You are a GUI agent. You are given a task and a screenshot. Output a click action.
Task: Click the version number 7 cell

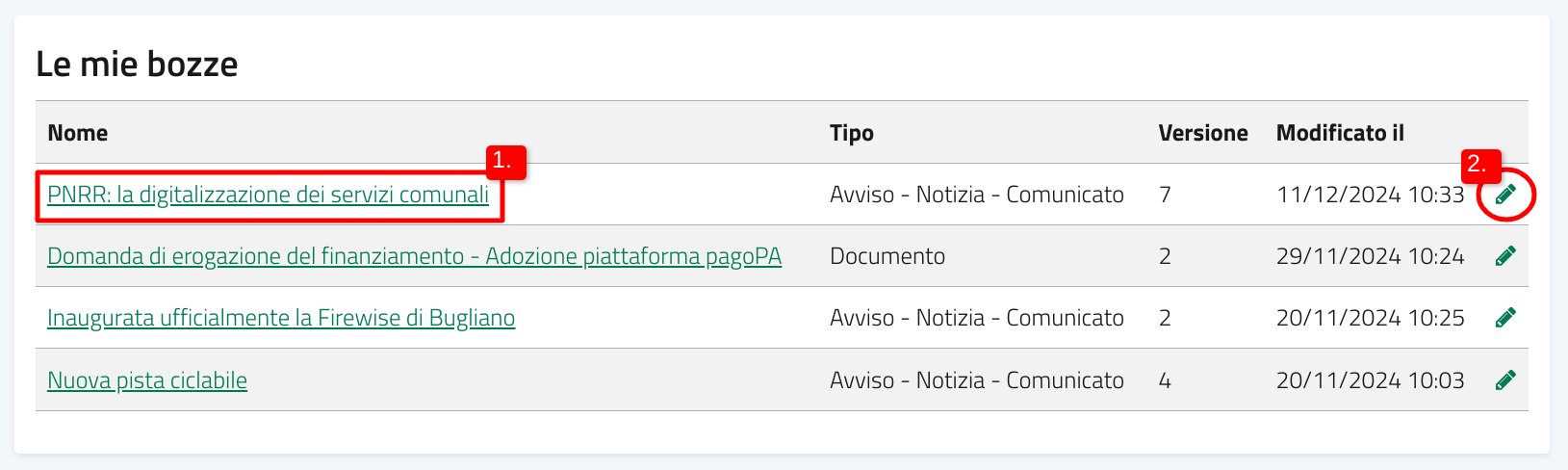(x=1165, y=195)
